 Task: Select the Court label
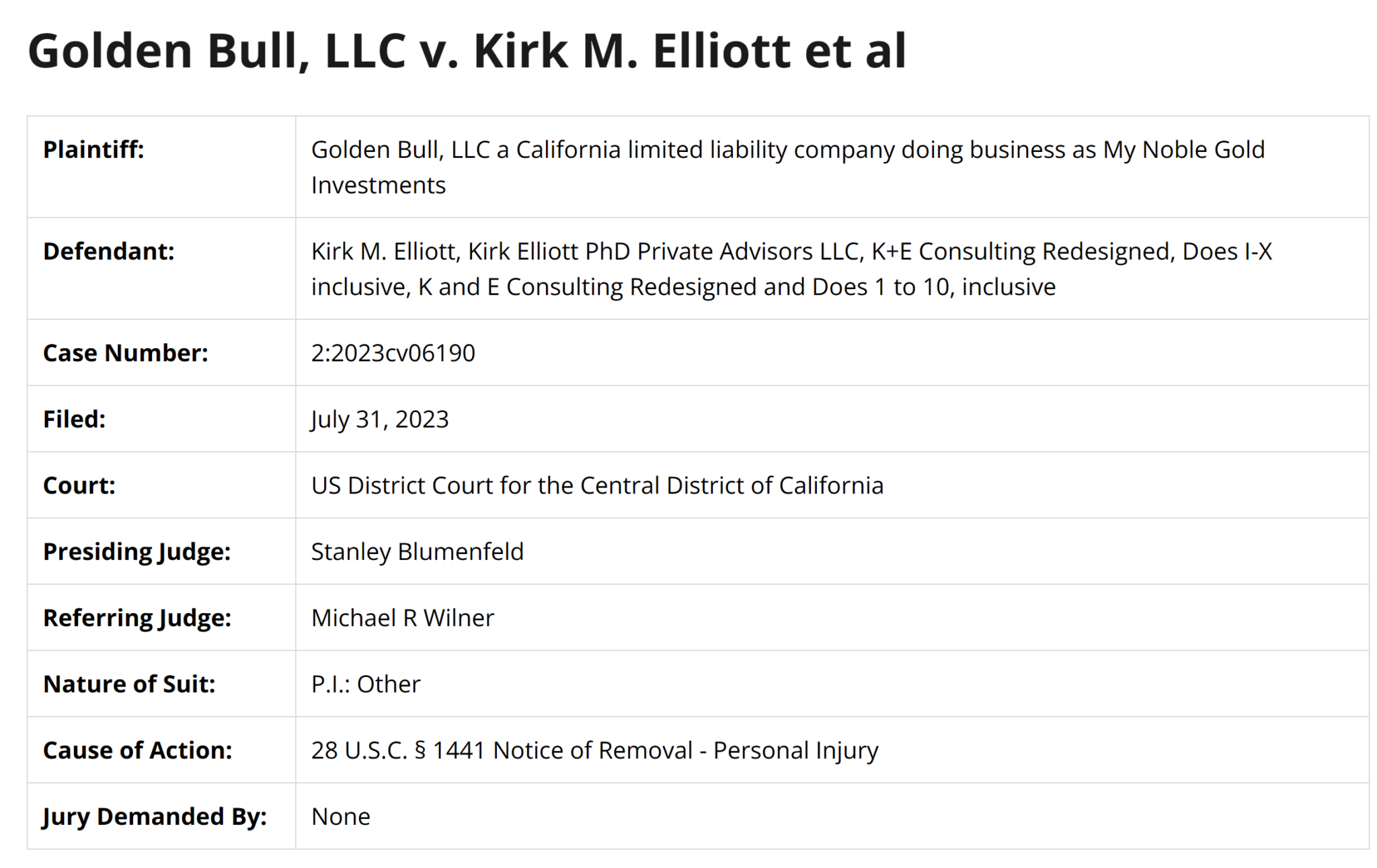(x=79, y=485)
